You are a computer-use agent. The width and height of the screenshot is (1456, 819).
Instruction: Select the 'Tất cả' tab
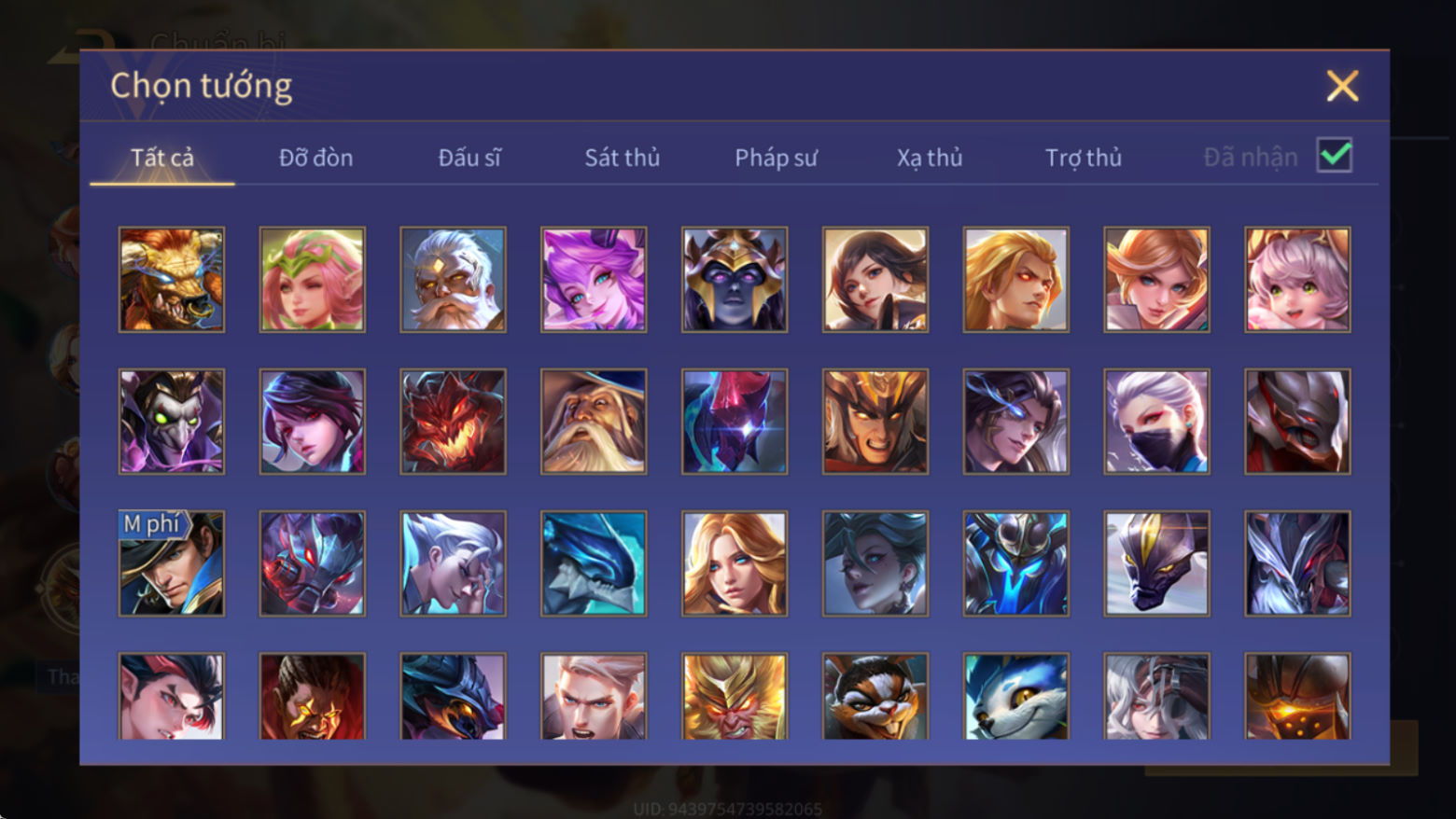[x=162, y=158]
